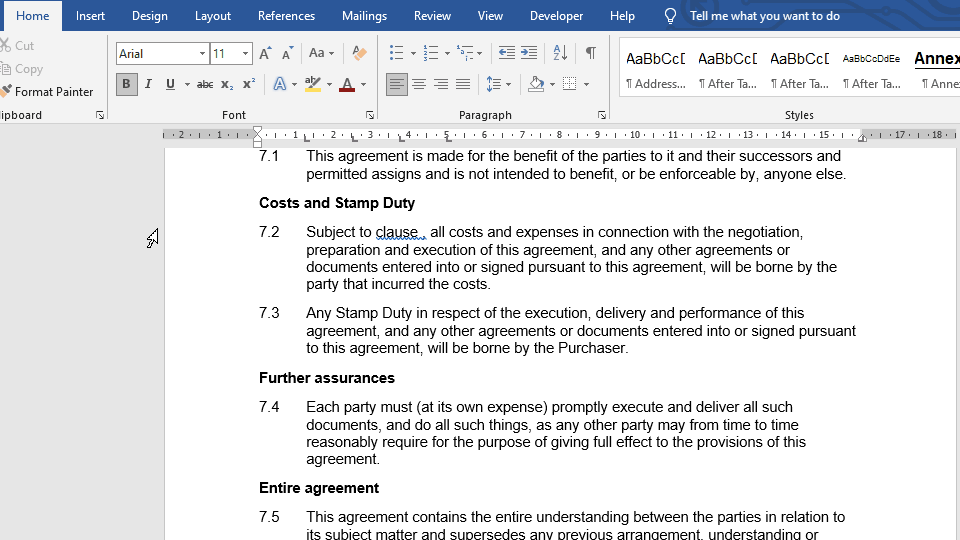Open the Mailings tab
The width and height of the screenshot is (960, 540).
coord(364,16)
